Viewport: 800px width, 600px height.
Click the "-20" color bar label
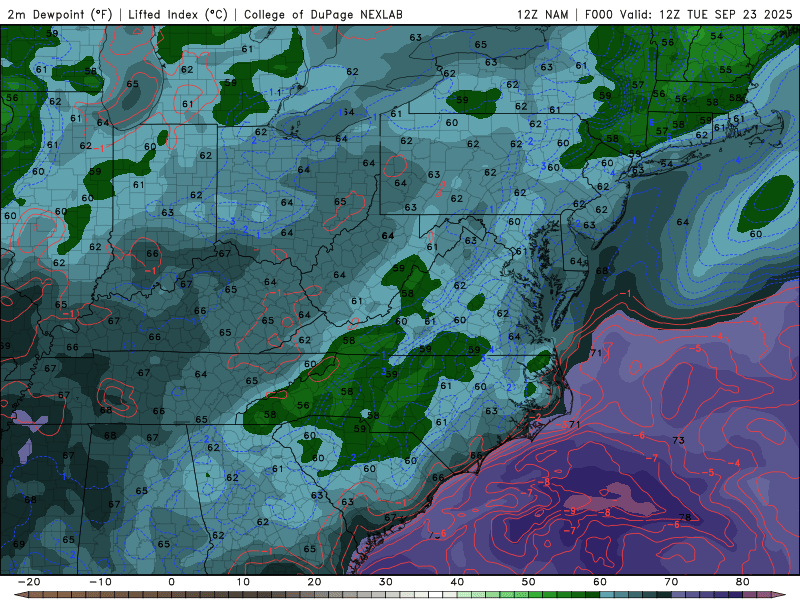pos(29,582)
